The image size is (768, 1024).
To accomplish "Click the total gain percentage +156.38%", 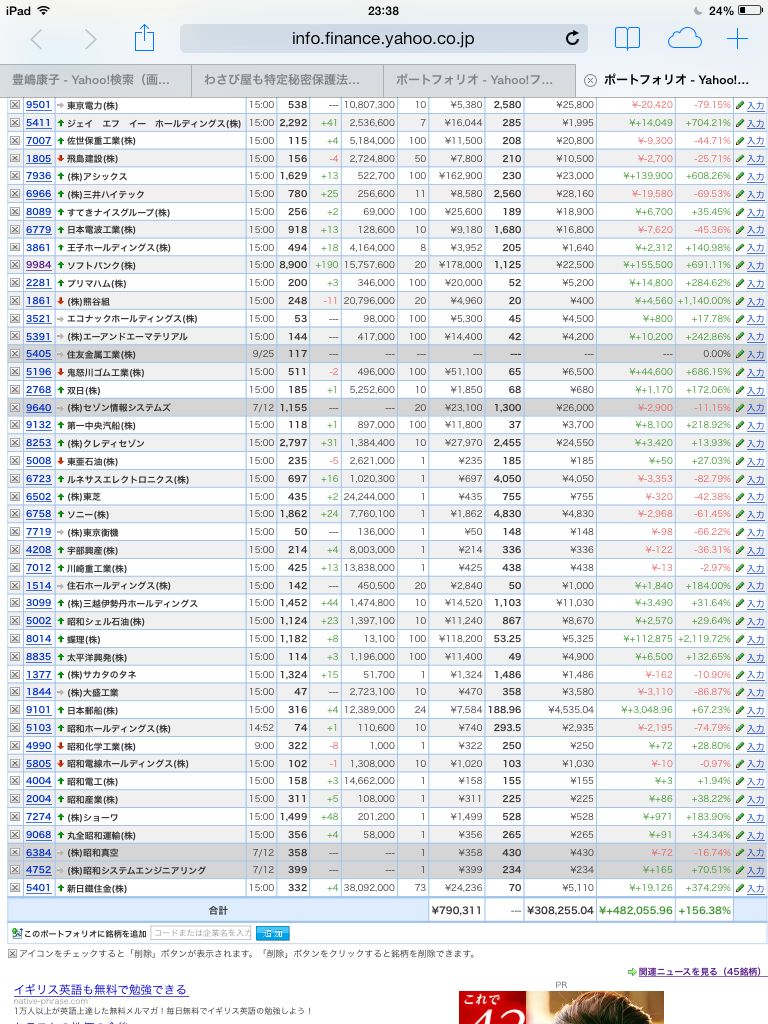I will 704,910.
